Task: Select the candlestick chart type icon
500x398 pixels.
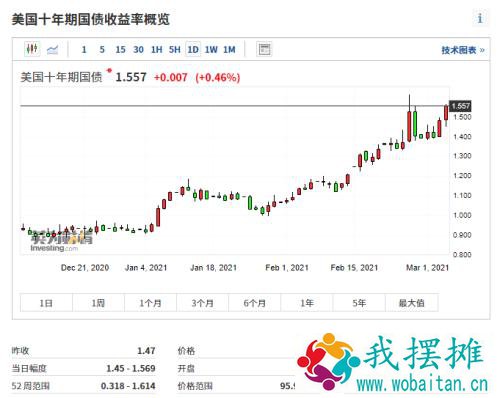Action: pos(32,49)
